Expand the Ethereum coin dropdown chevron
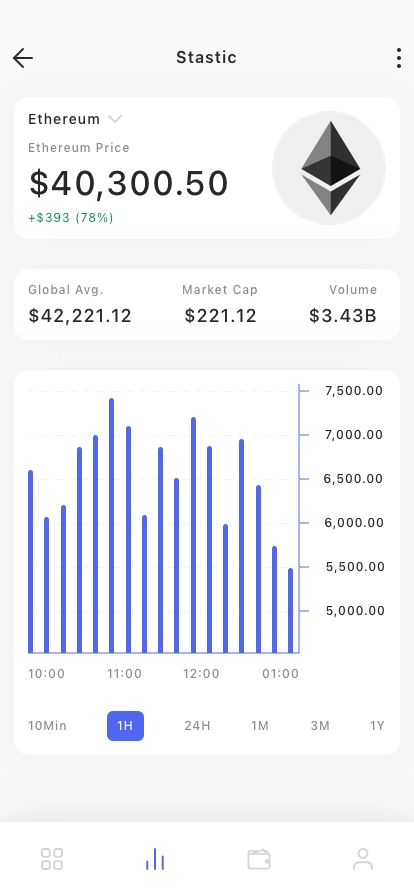 [115, 119]
